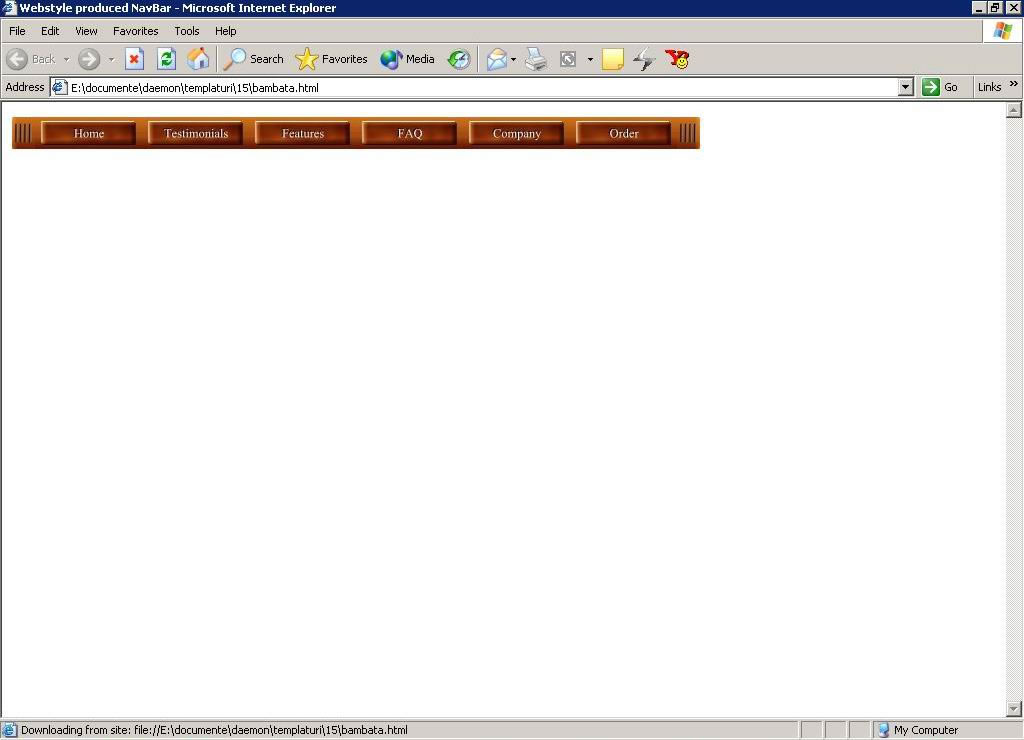Image resolution: width=1024 pixels, height=740 pixels.
Task: Open the Favorites pane from toolbar
Action: coord(332,59)
